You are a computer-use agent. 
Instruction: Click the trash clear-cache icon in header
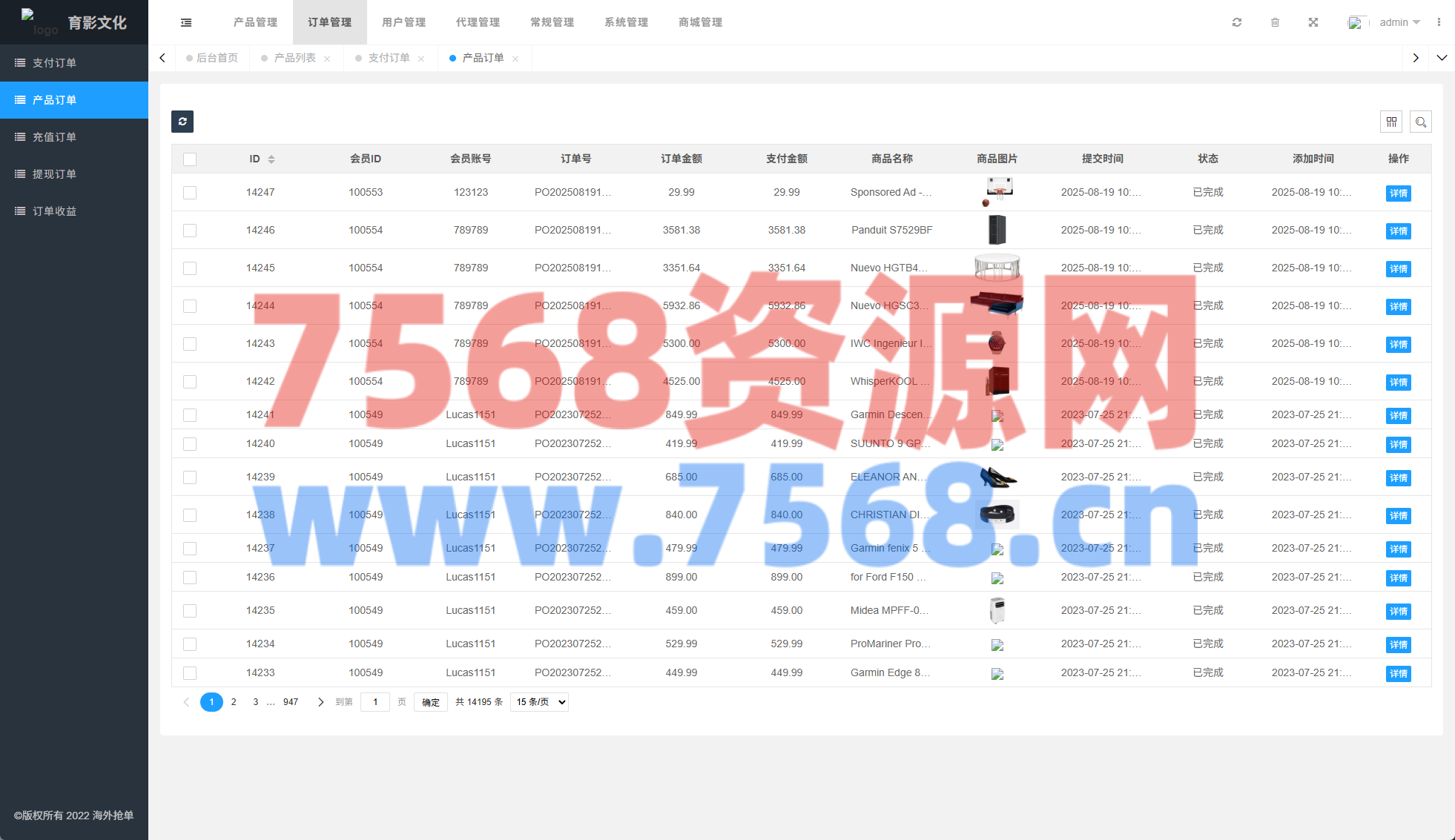(1275, 22)
